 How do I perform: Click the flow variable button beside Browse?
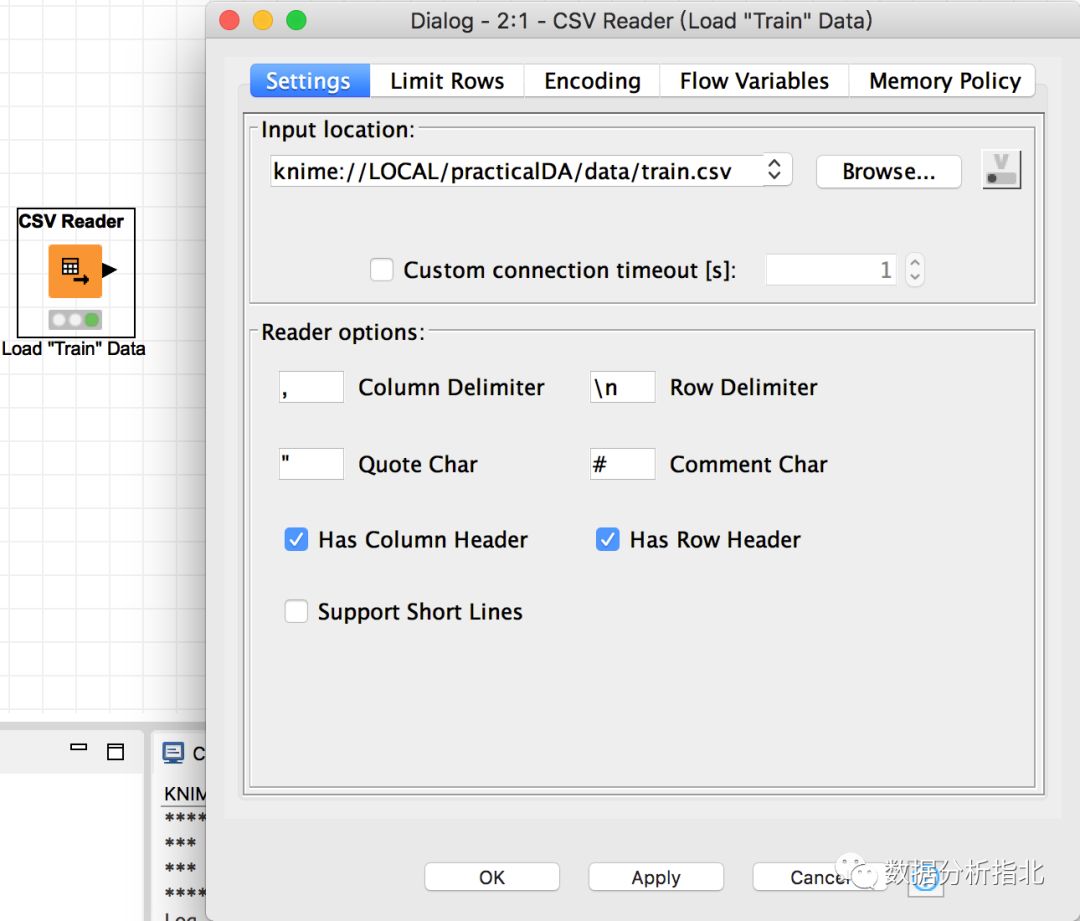pos(1001,170)
